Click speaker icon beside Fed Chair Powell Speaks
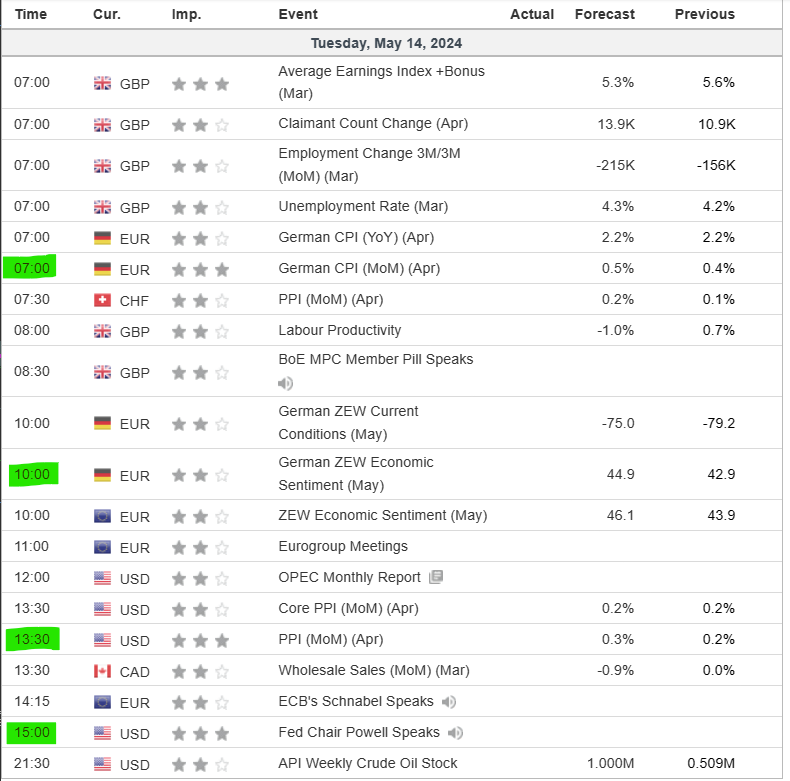Viewport: 790px width, 781px height. click(x=455, y=733)
